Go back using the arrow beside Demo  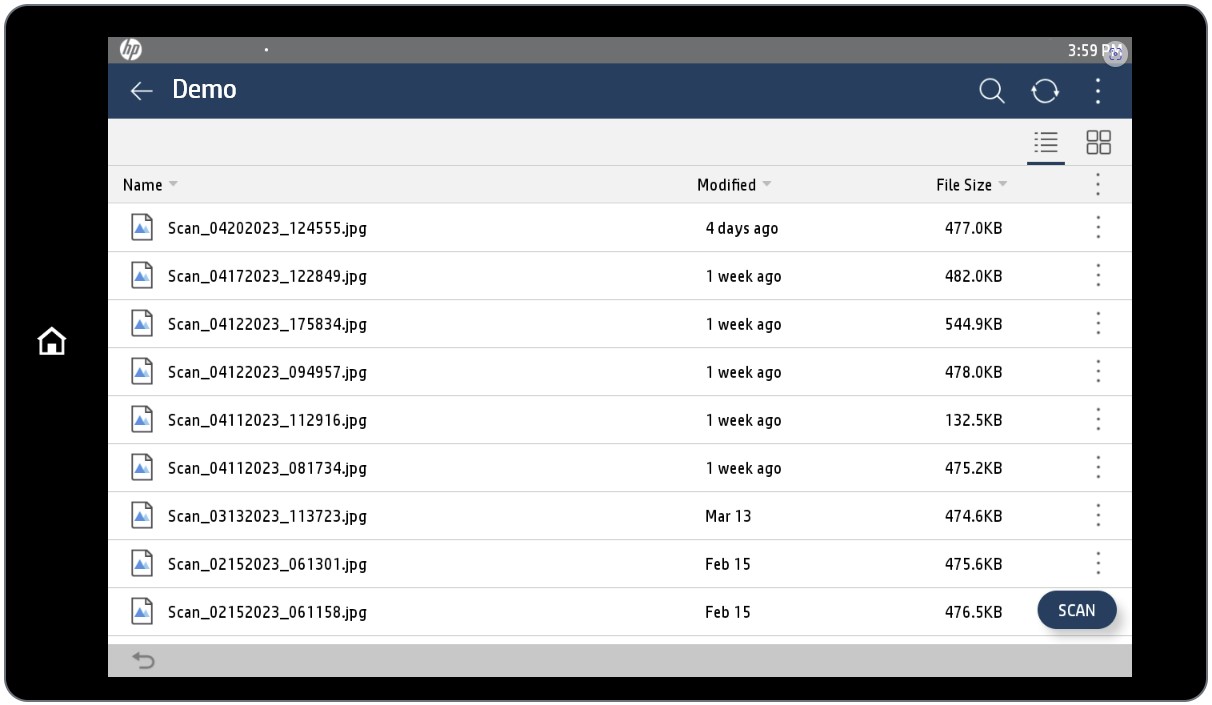tap(141, 91)
